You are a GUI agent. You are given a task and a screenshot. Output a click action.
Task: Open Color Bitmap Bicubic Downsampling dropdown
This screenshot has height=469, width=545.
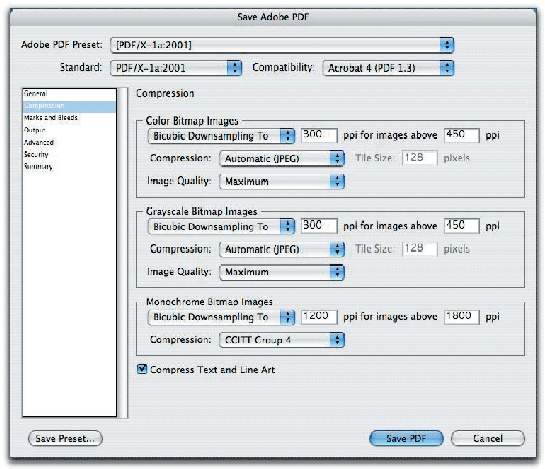(x=221, y=136)
